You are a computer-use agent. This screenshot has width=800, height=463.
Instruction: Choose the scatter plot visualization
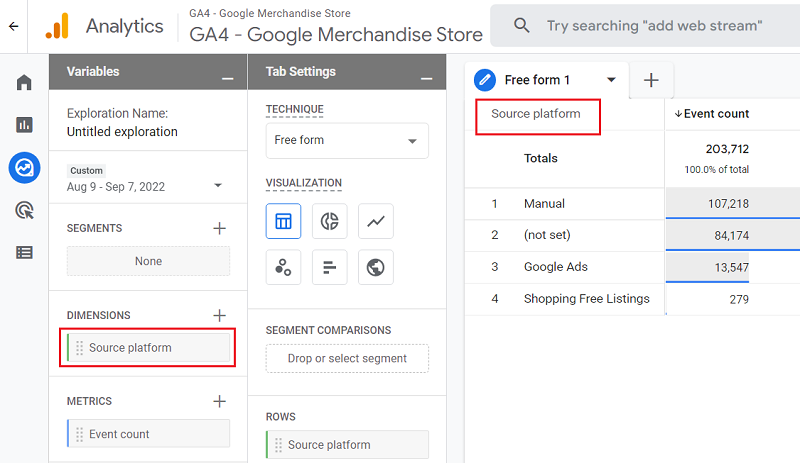[283, 267]
